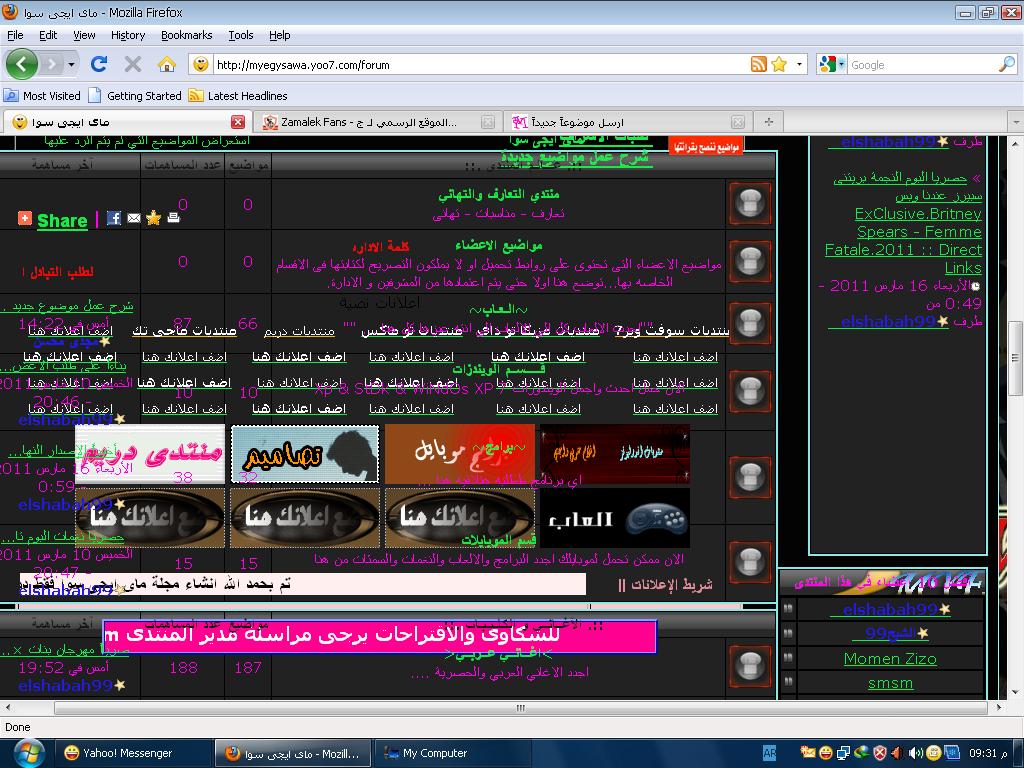The height and width of the screenshot is (768, 1024).
Task: Go to the Home page icon
Action: click(167, 64)
